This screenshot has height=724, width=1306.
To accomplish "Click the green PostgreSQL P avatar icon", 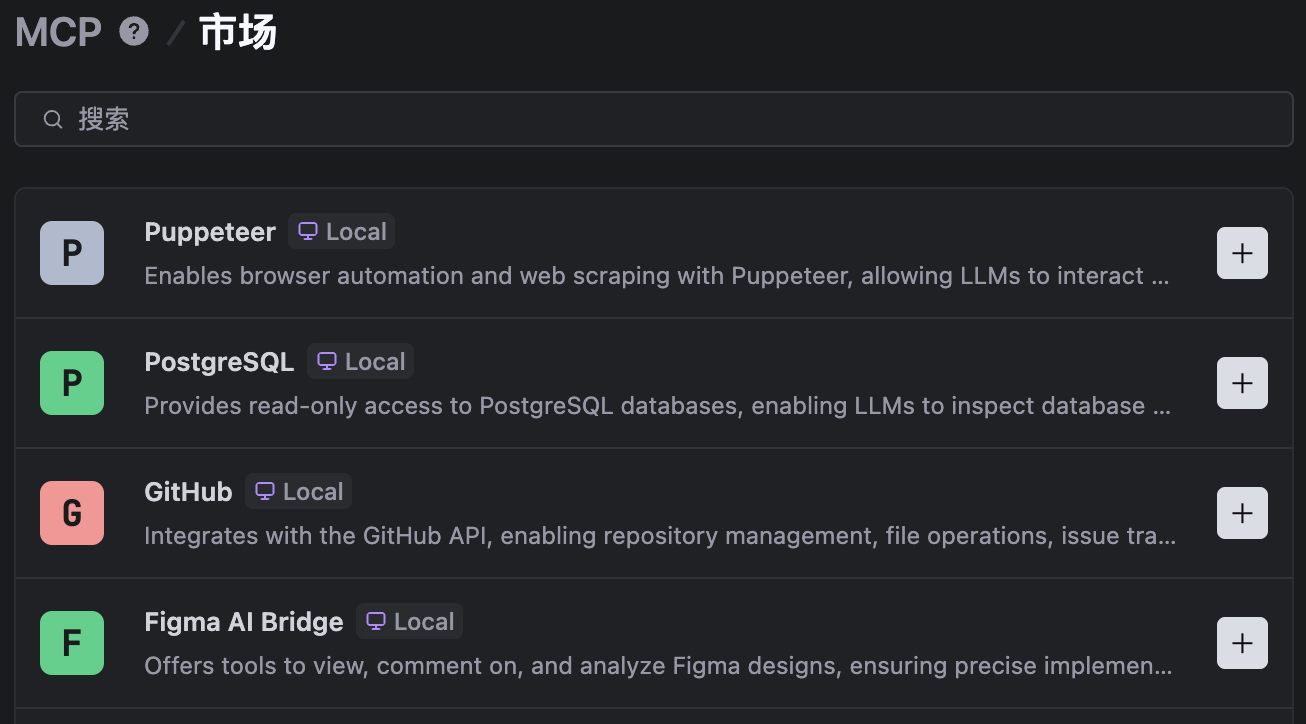I will pos(72,383).
